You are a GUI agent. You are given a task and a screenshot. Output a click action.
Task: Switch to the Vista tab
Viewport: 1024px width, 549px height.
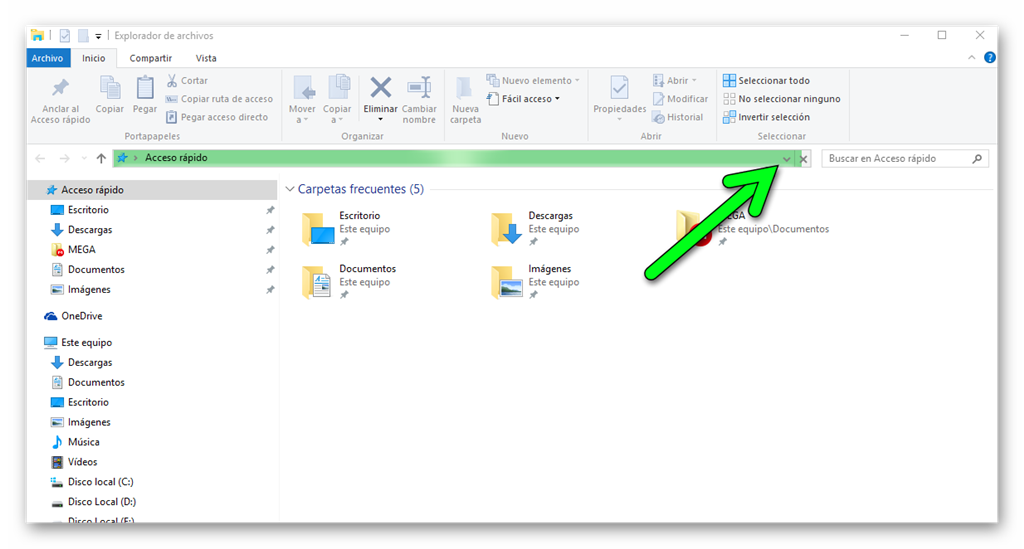click(206, 58)
